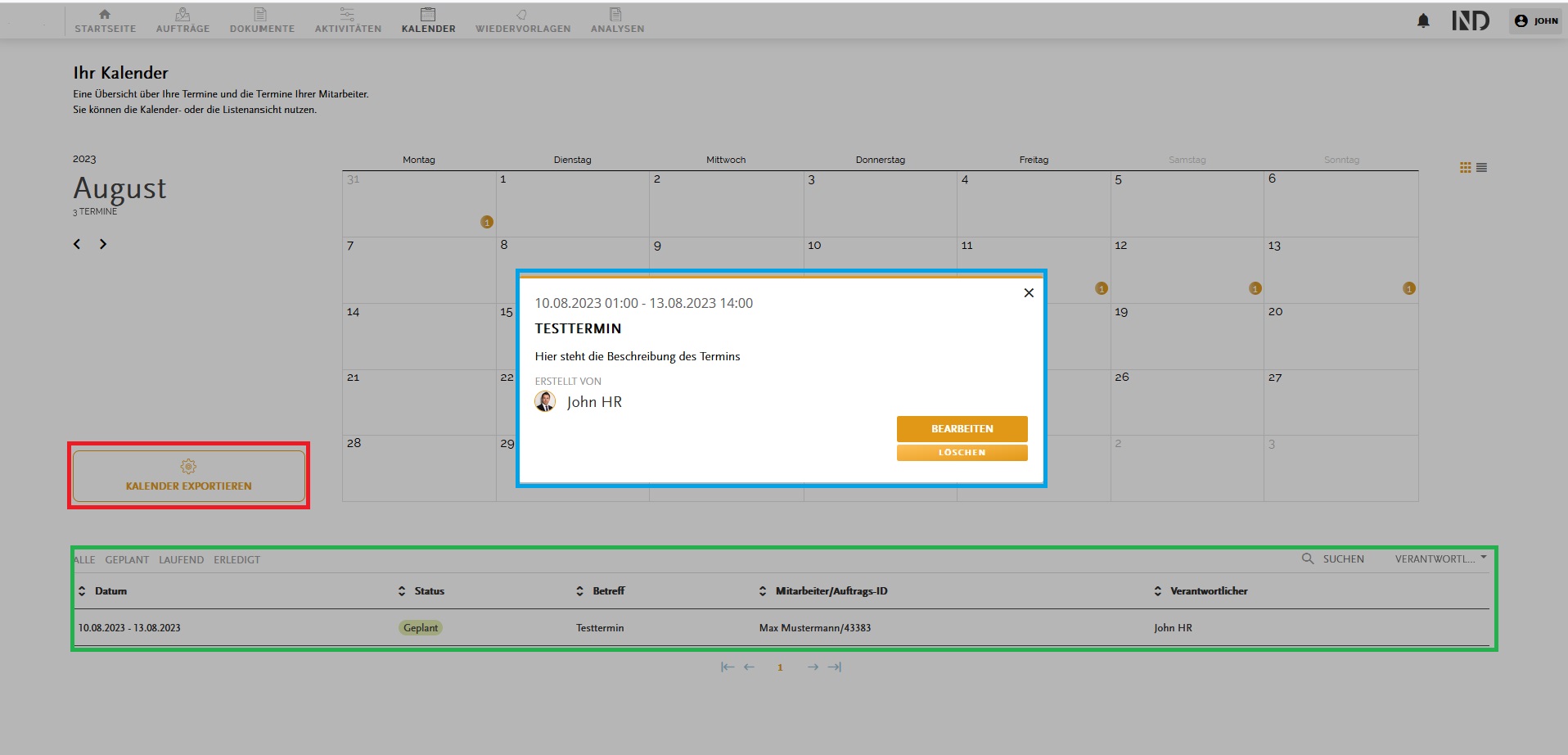1568x755 pixels.
Task: Select the Alle filter tab
Action: 84,560
